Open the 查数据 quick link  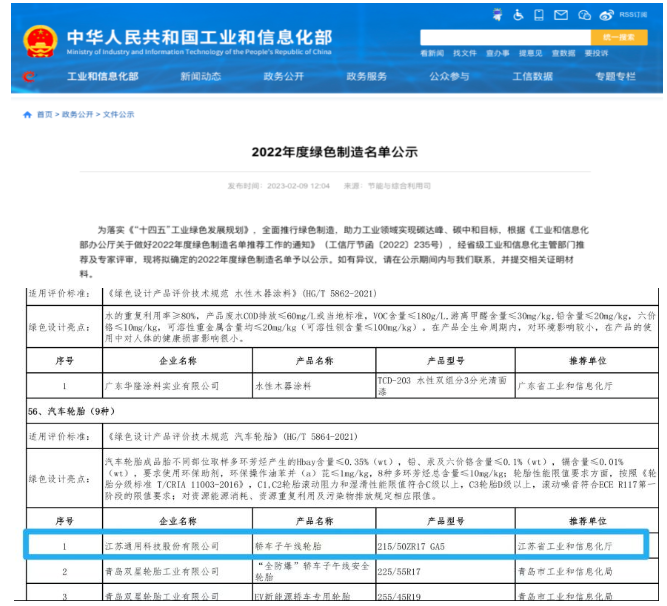coord(563,53)
